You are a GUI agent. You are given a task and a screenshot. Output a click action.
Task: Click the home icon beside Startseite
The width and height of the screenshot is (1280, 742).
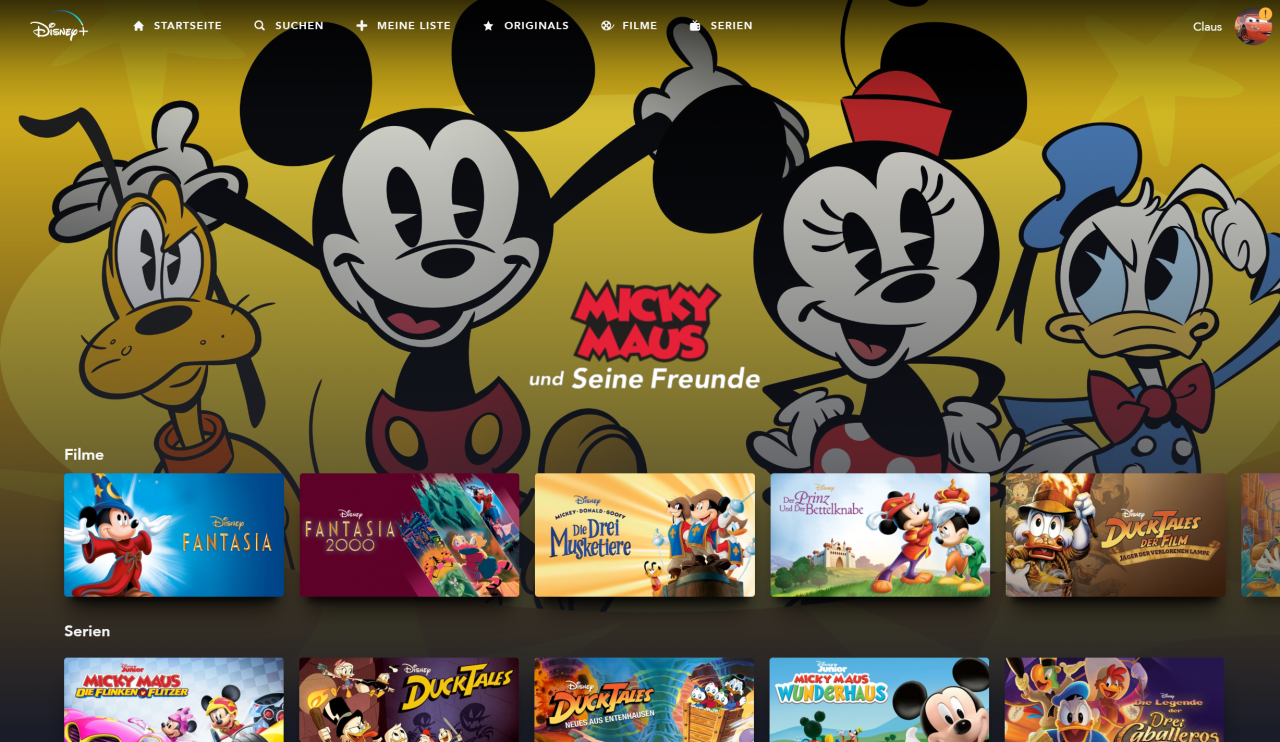point(139,26)
